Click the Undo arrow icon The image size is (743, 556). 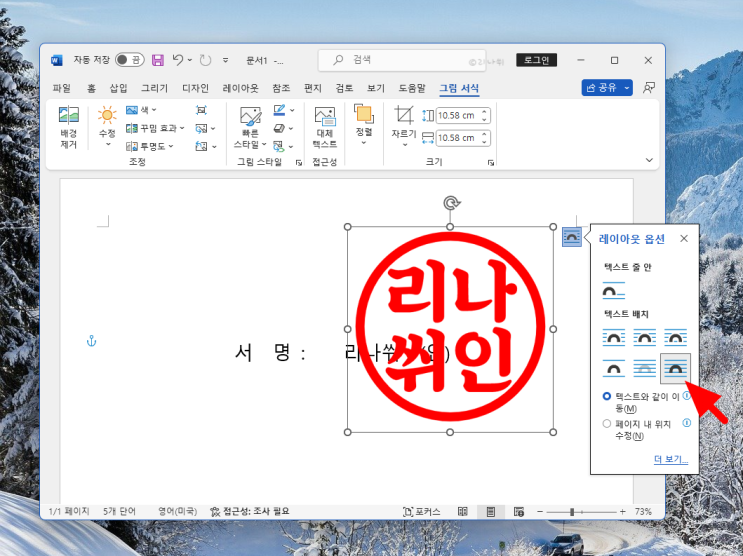178,60
